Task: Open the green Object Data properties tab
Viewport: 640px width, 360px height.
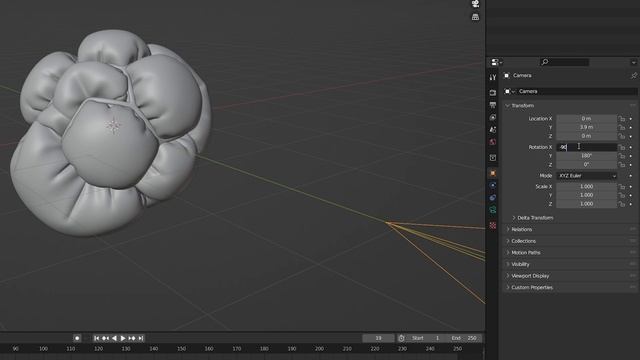Action: tap(493, 210)
